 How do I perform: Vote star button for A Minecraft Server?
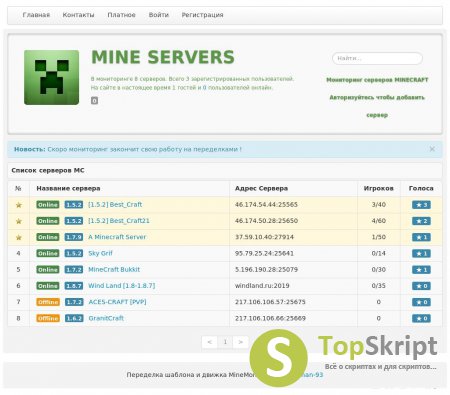(x=421, y=237)
